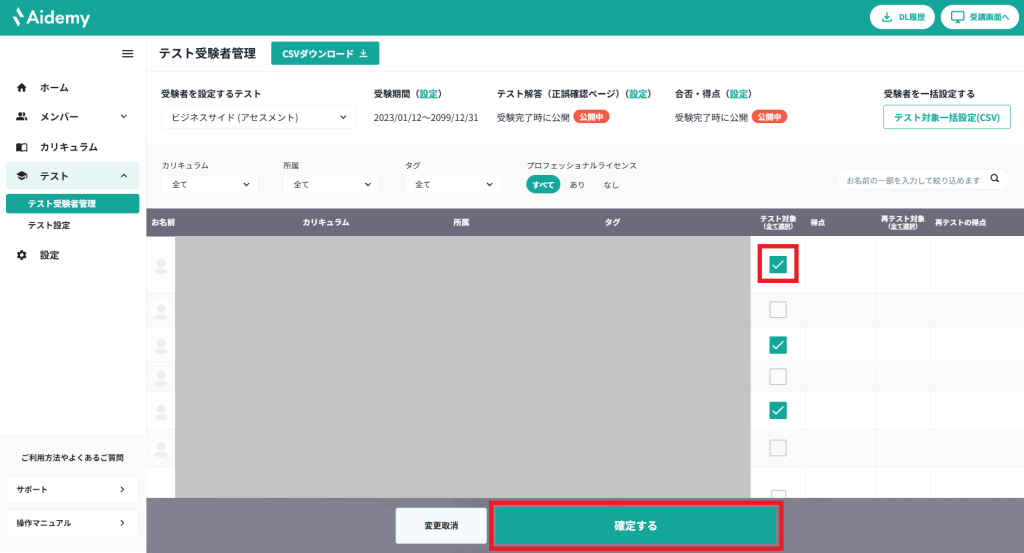
Task: Click the 設定 gear icon in sidebar
Action: coord(22,255)
